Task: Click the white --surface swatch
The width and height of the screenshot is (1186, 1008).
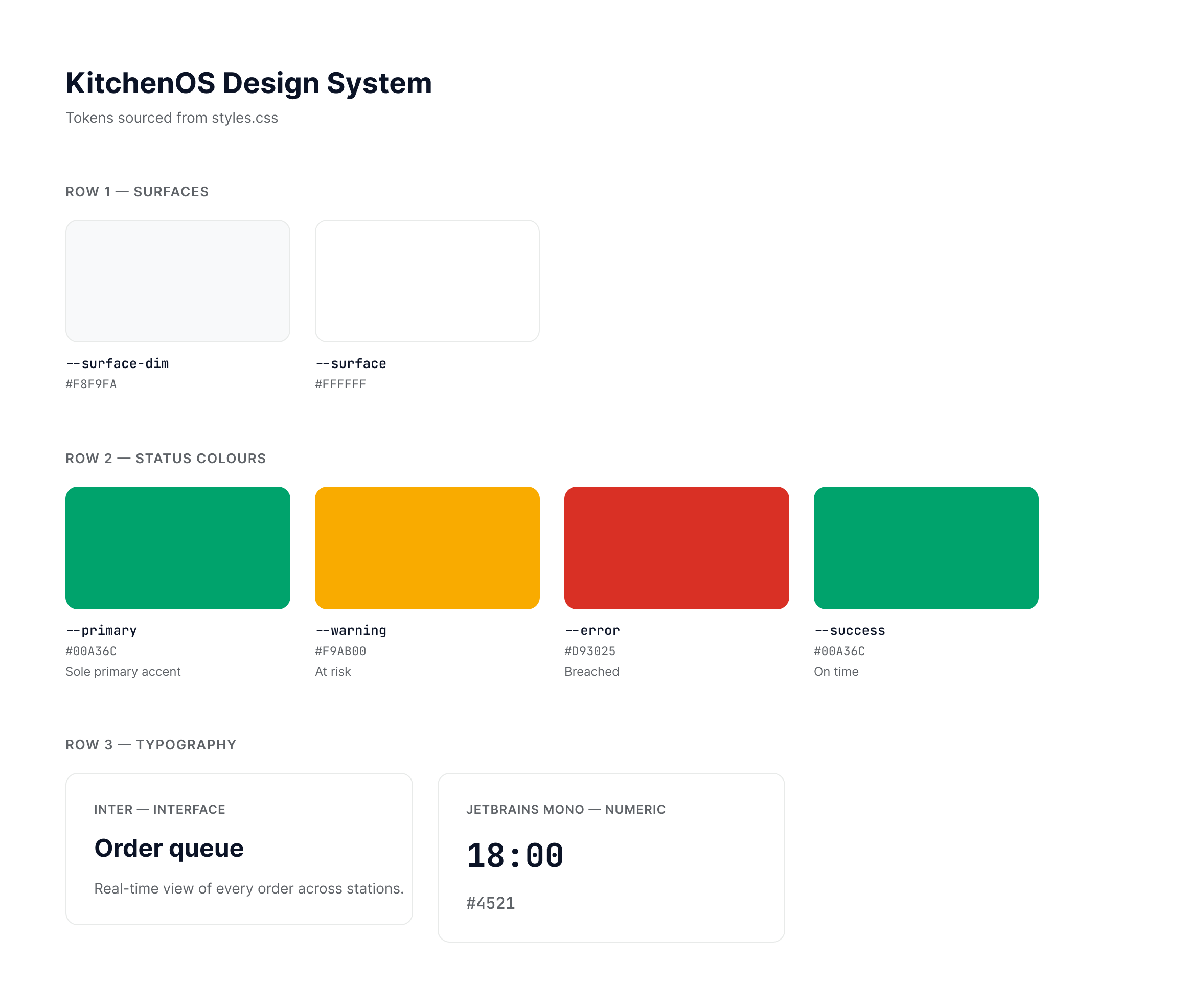Action: coord(427,281)
